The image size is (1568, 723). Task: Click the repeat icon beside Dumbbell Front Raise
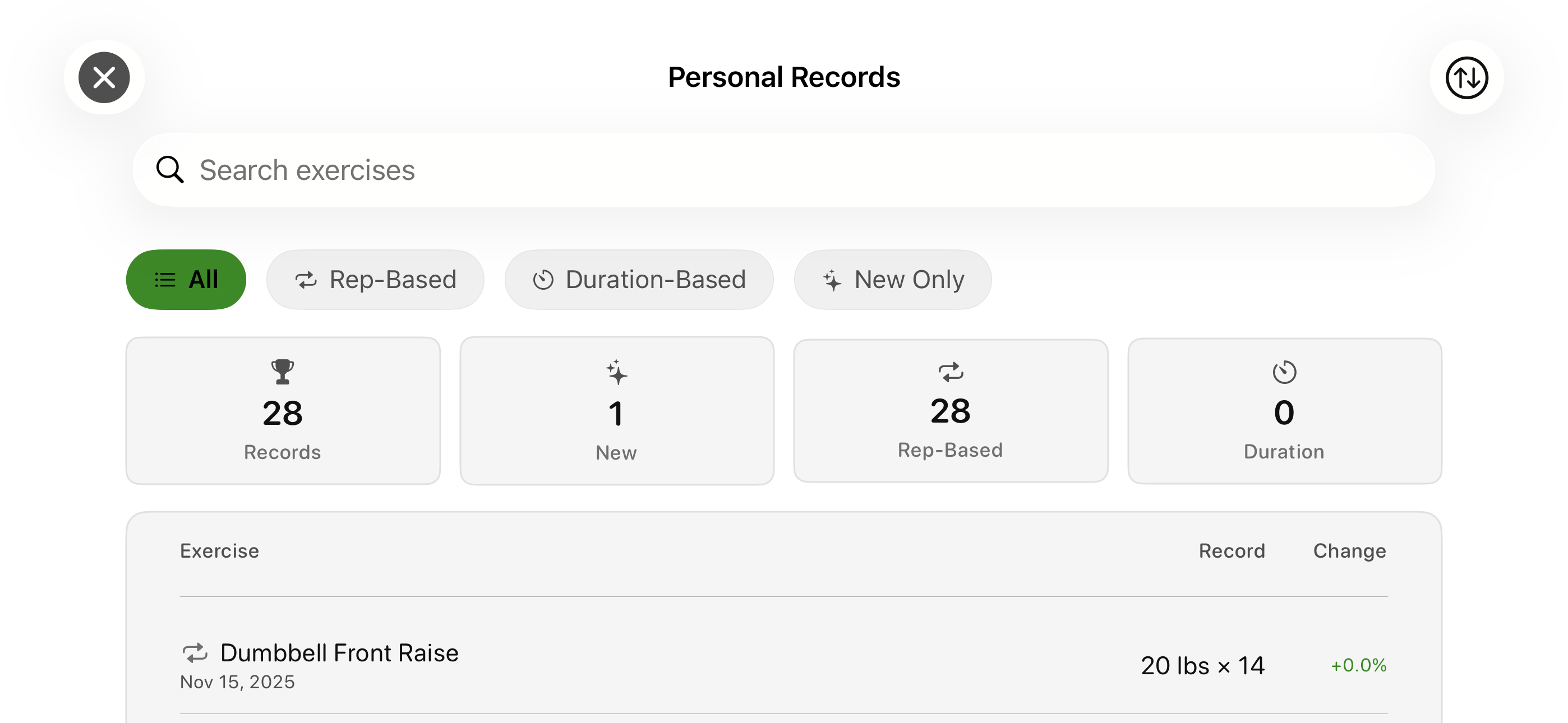[x=195, y=653]
